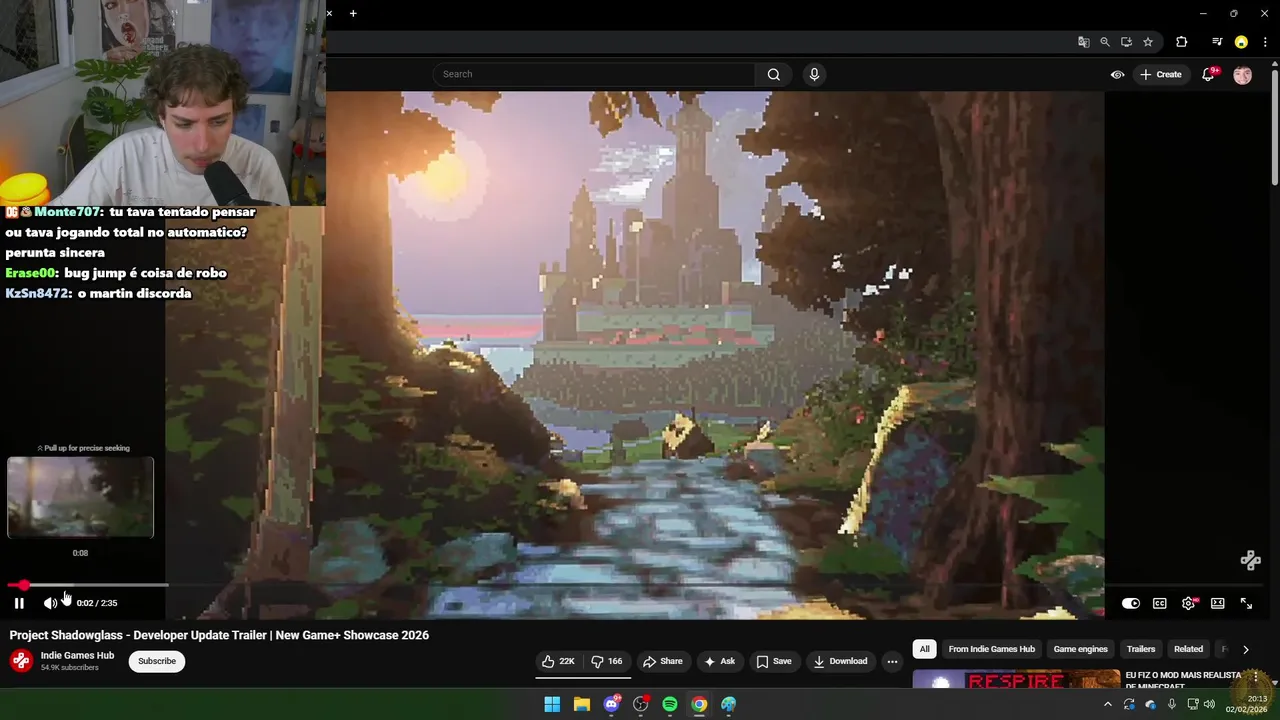Click the page scrollbar

click(x=1274, y=125)
